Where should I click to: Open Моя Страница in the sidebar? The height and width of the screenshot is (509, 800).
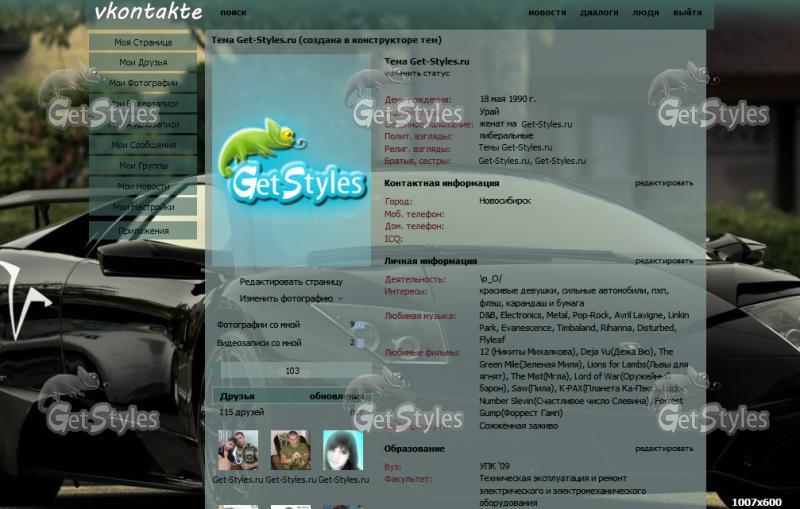tap(143, 42)
